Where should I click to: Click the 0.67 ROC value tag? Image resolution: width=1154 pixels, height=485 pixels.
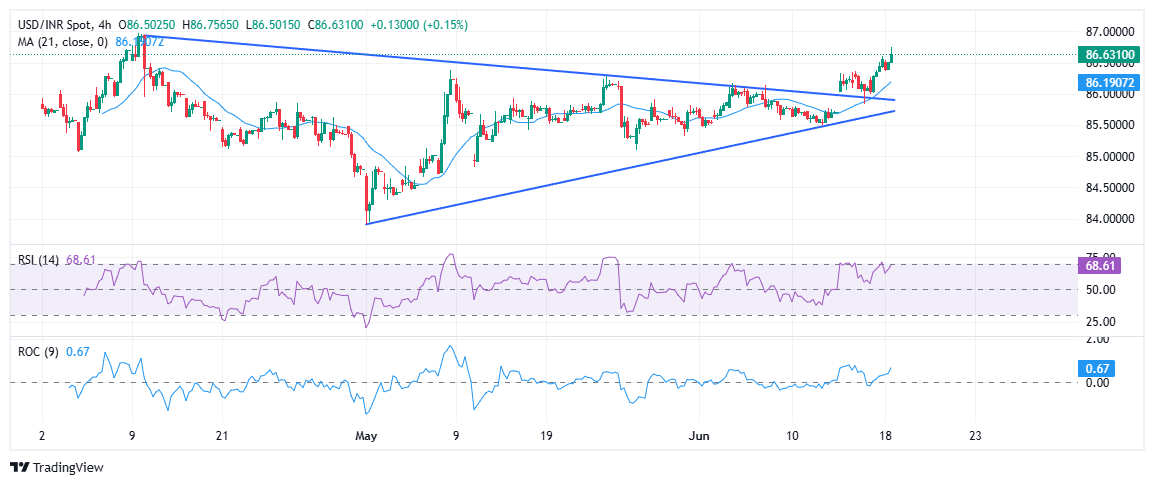pos(1095,368)
